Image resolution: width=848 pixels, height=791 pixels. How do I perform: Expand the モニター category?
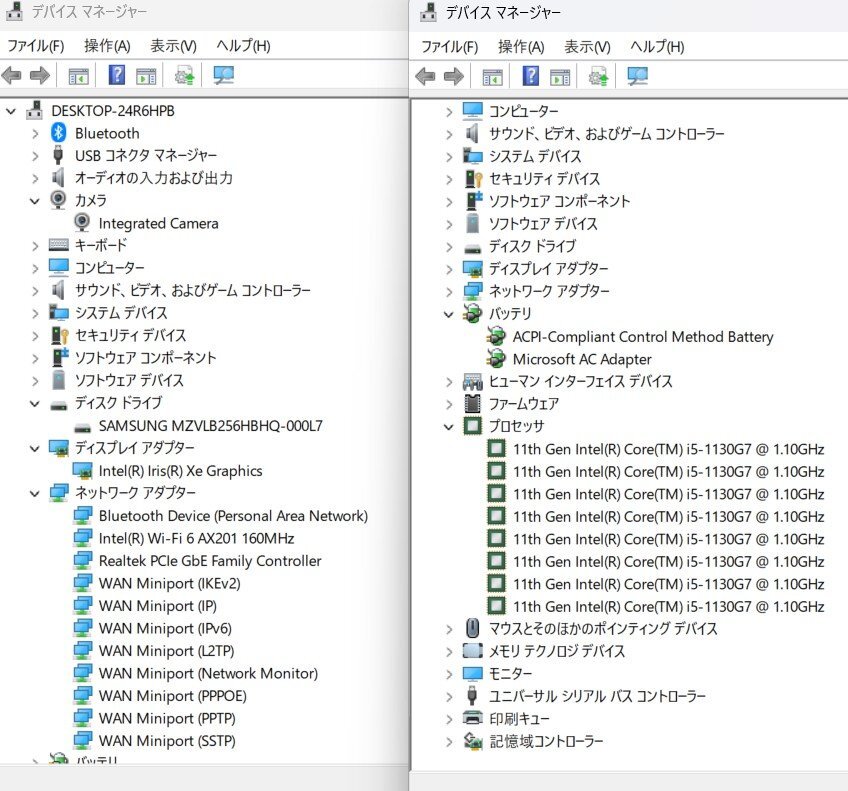point(448,673)
